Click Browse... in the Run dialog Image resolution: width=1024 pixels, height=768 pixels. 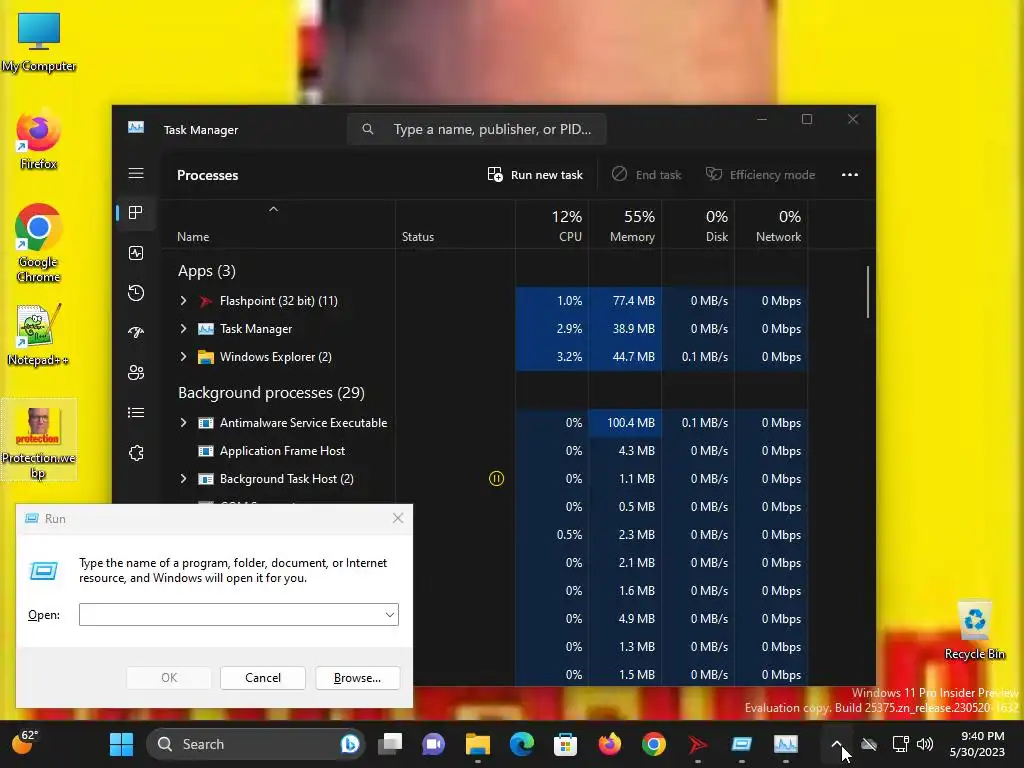(x=357, y=678)
